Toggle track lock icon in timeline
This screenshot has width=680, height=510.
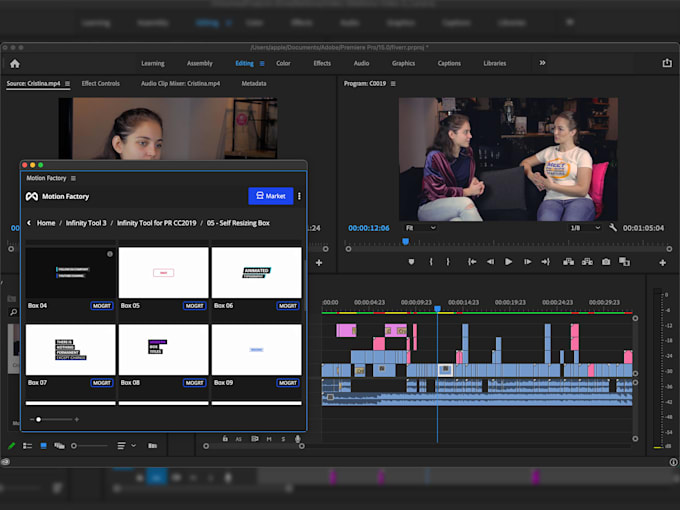pos(225,438)
